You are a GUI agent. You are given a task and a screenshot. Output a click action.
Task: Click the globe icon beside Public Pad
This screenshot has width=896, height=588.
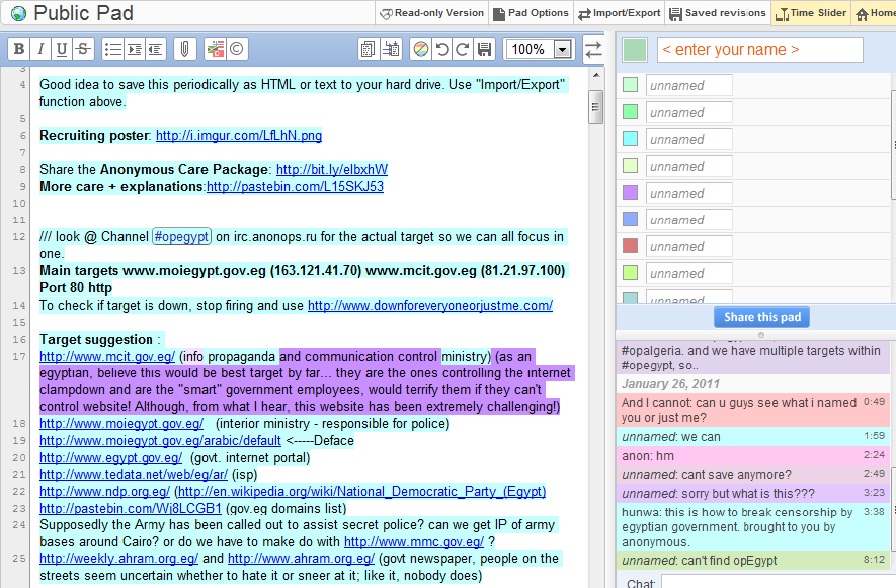(18, 13)
